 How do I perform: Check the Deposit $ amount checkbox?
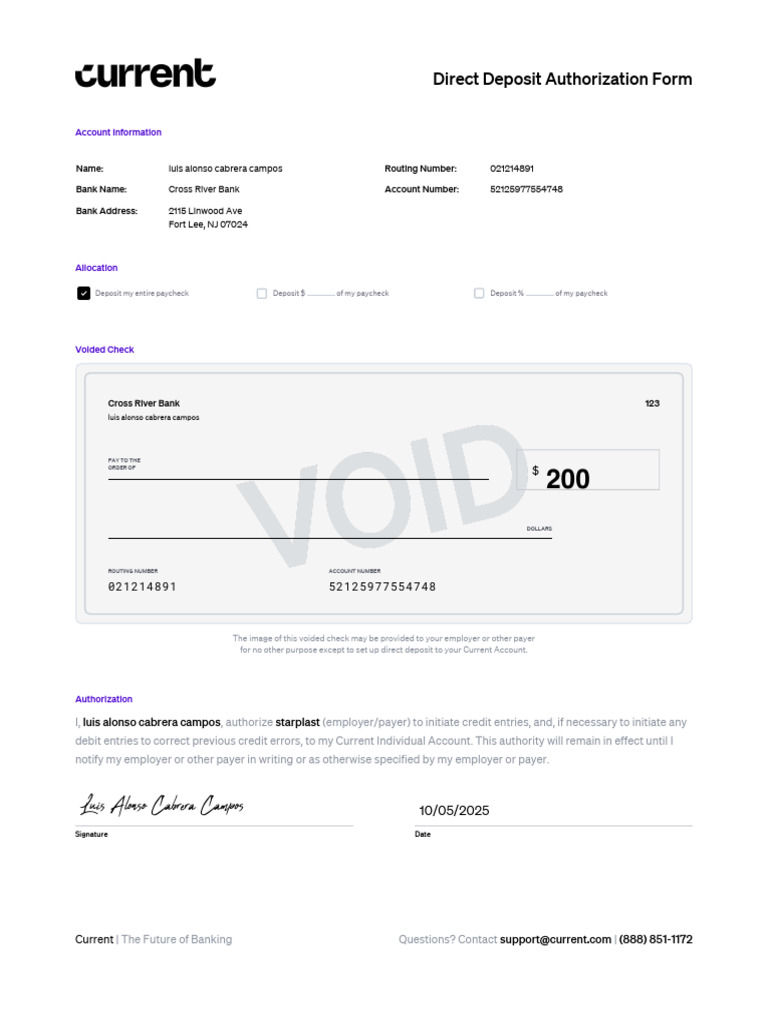click(x=262, y=293)
